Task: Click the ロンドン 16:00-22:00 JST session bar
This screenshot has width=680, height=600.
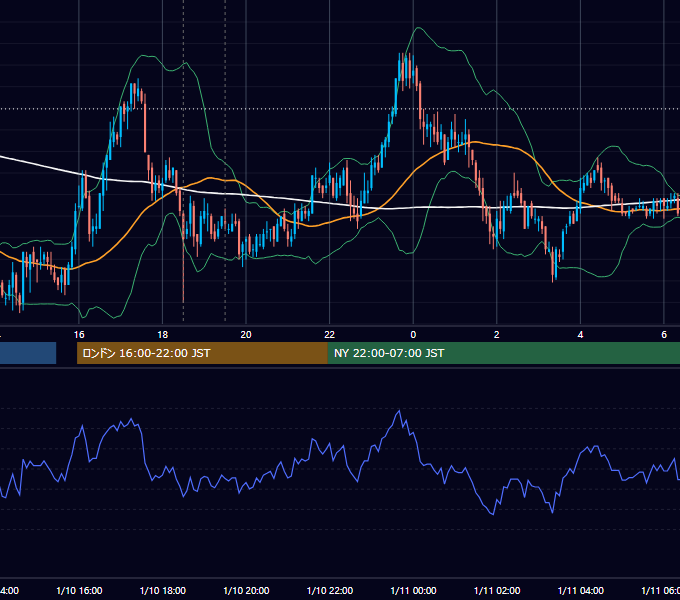Action: coord(202,353)
